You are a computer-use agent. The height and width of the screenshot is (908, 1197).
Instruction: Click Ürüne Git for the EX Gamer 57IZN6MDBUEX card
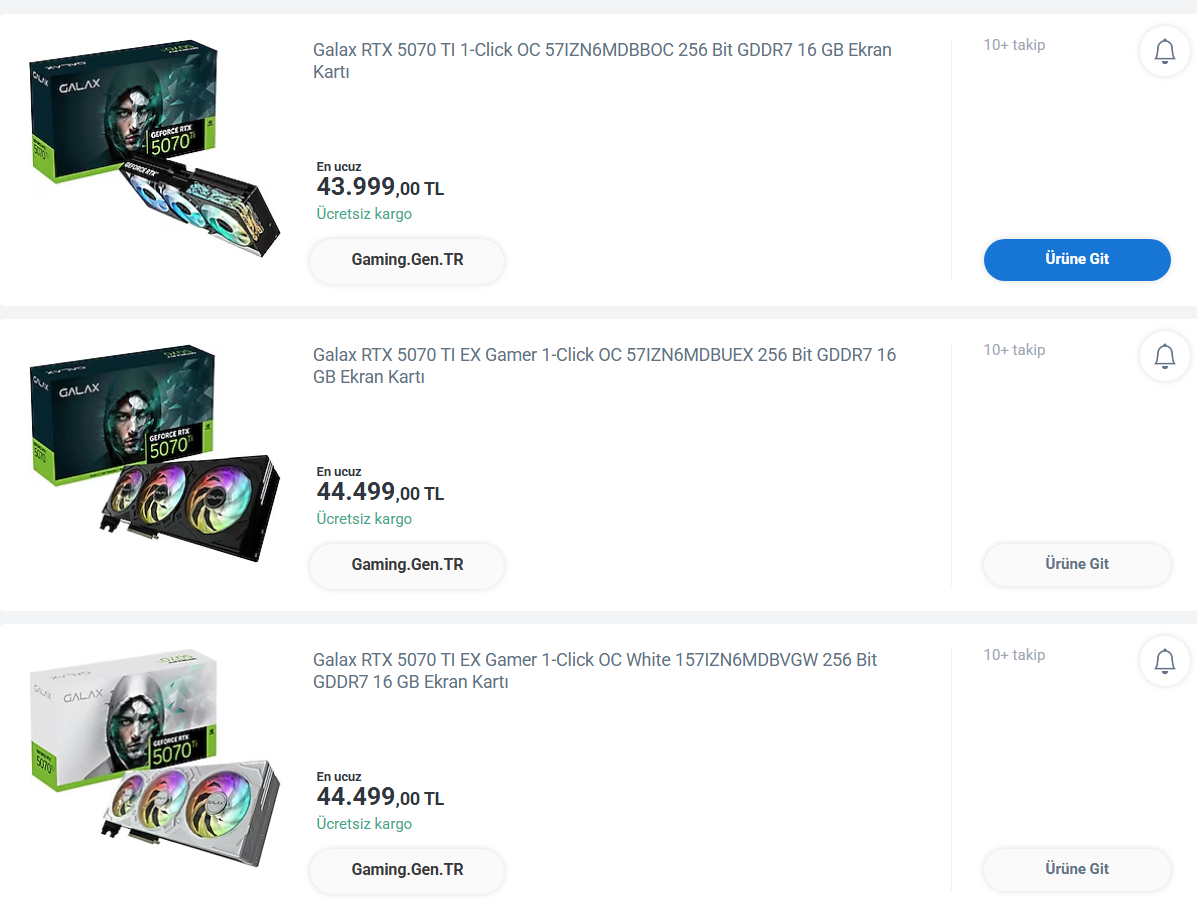point(1077,564)
